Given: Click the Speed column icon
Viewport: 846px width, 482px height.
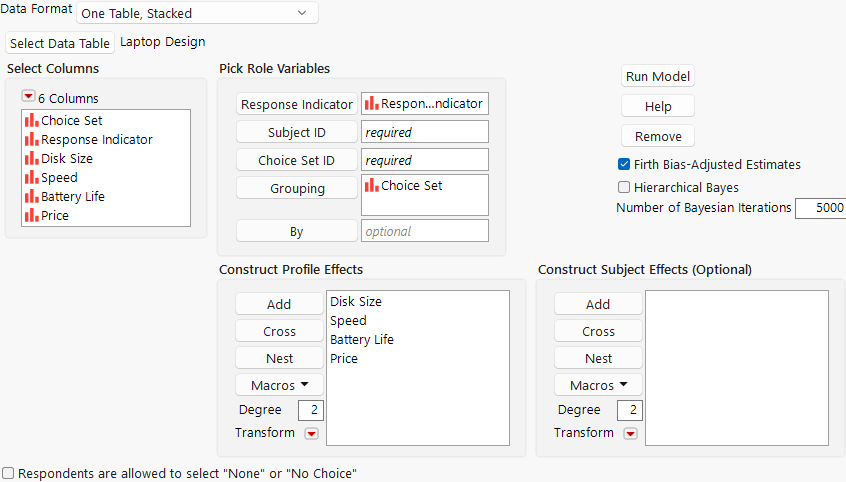Looking at the screenshot, I should coord(32,177).
